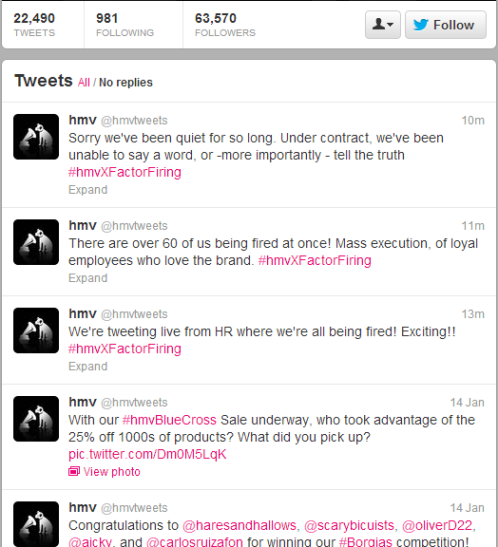Open hmv avatar on the 10m tweet
Viewport: 498px width, 547px height.
(x=36, y=137)
